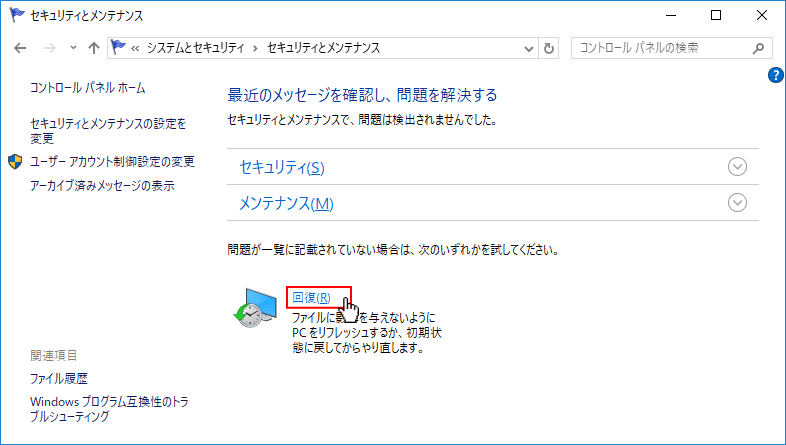Open セキュリティとメンテナンスの設定を変更 link
The width and height of the screenshot is (786, 445).
108,130
